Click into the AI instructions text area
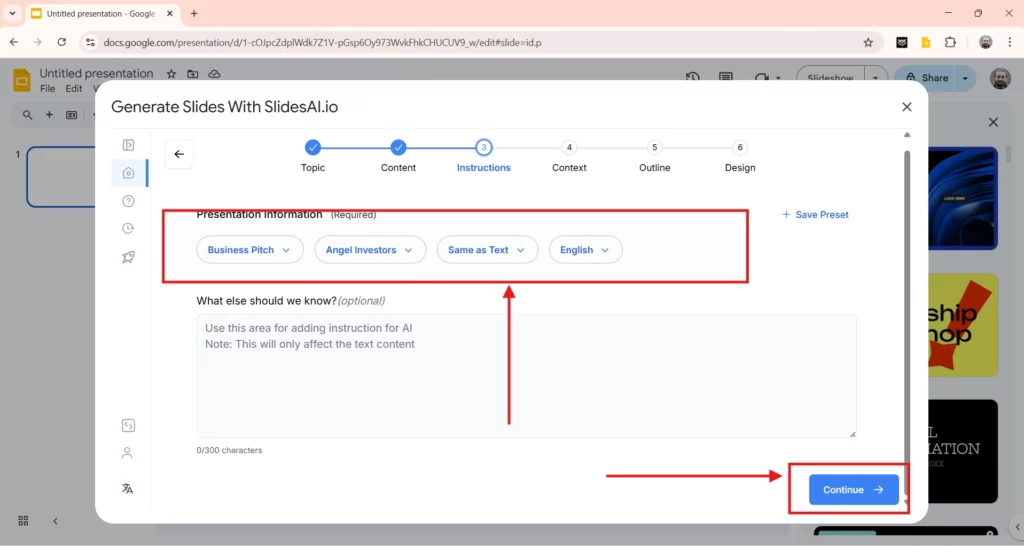1024x546 pixels. [x=526, y=375]
